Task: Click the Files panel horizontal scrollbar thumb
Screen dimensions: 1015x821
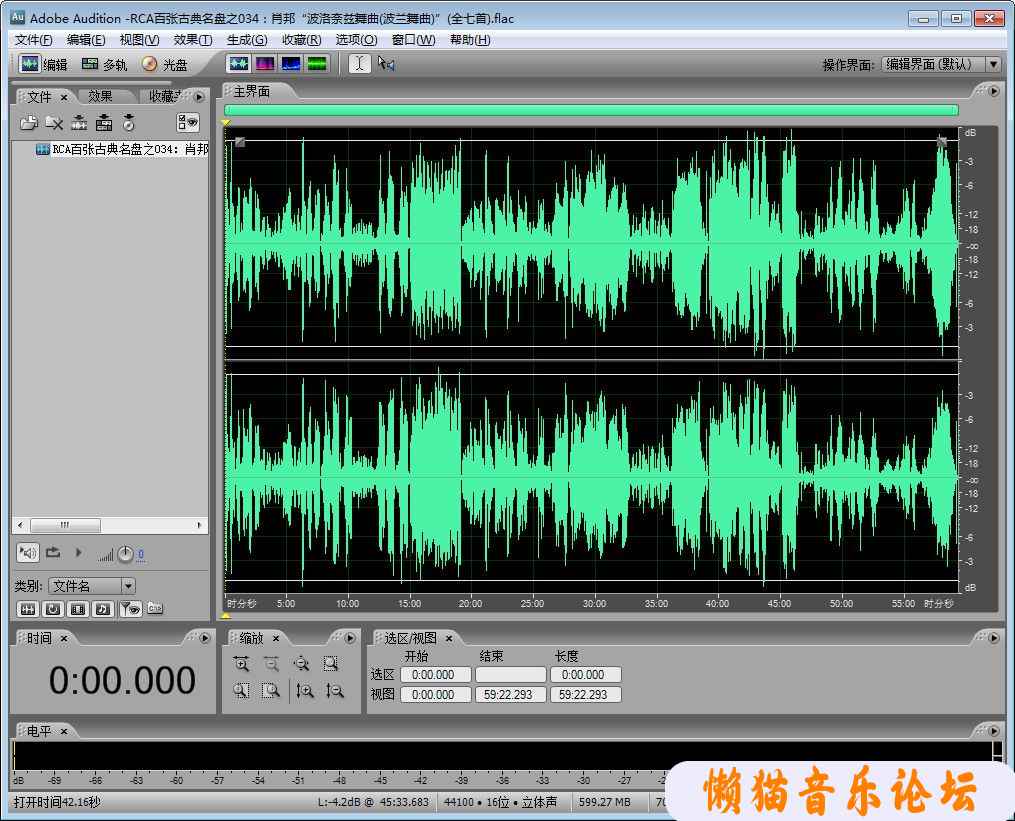Action: point(65,525)
